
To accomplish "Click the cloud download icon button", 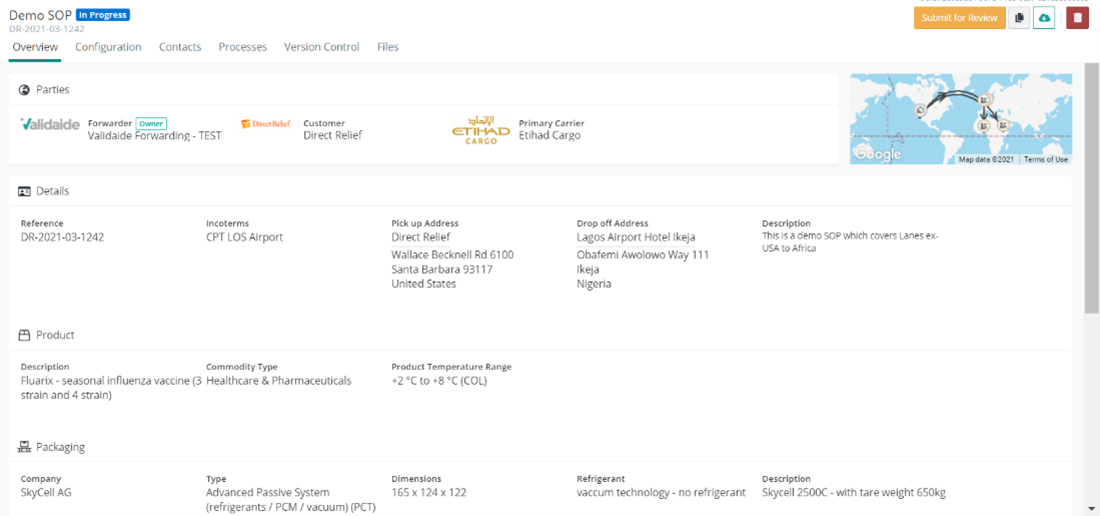I will tap(1044, 18).
